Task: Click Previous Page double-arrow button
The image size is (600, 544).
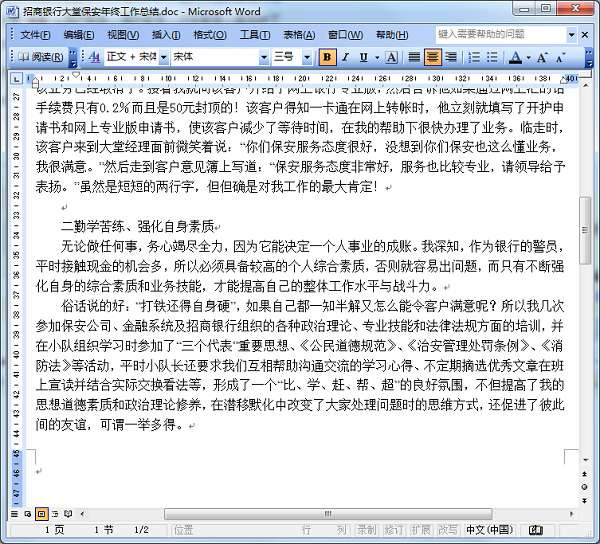Action: (585, 474)
